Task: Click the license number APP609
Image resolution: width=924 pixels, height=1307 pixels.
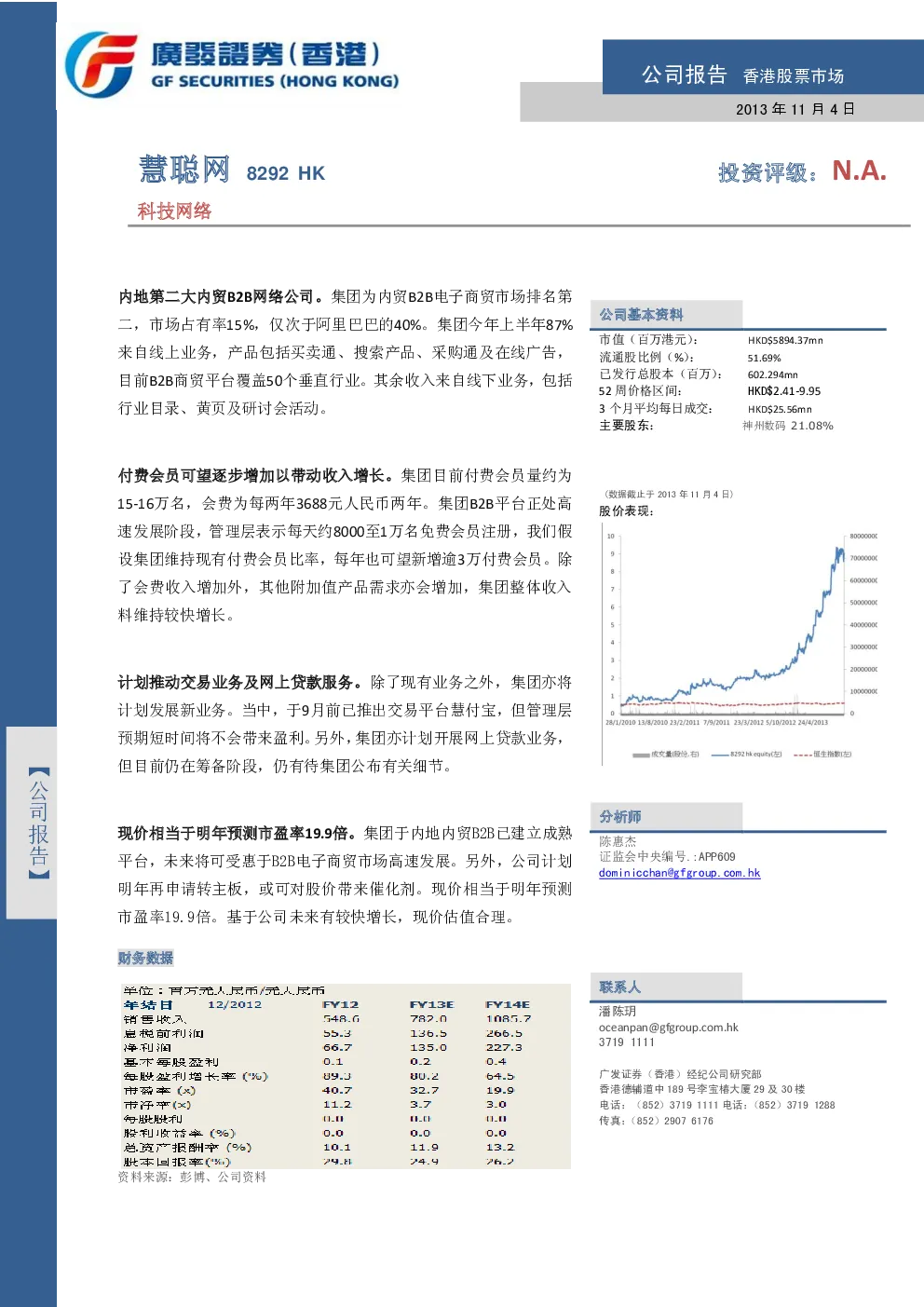Action: pos(716,857)
